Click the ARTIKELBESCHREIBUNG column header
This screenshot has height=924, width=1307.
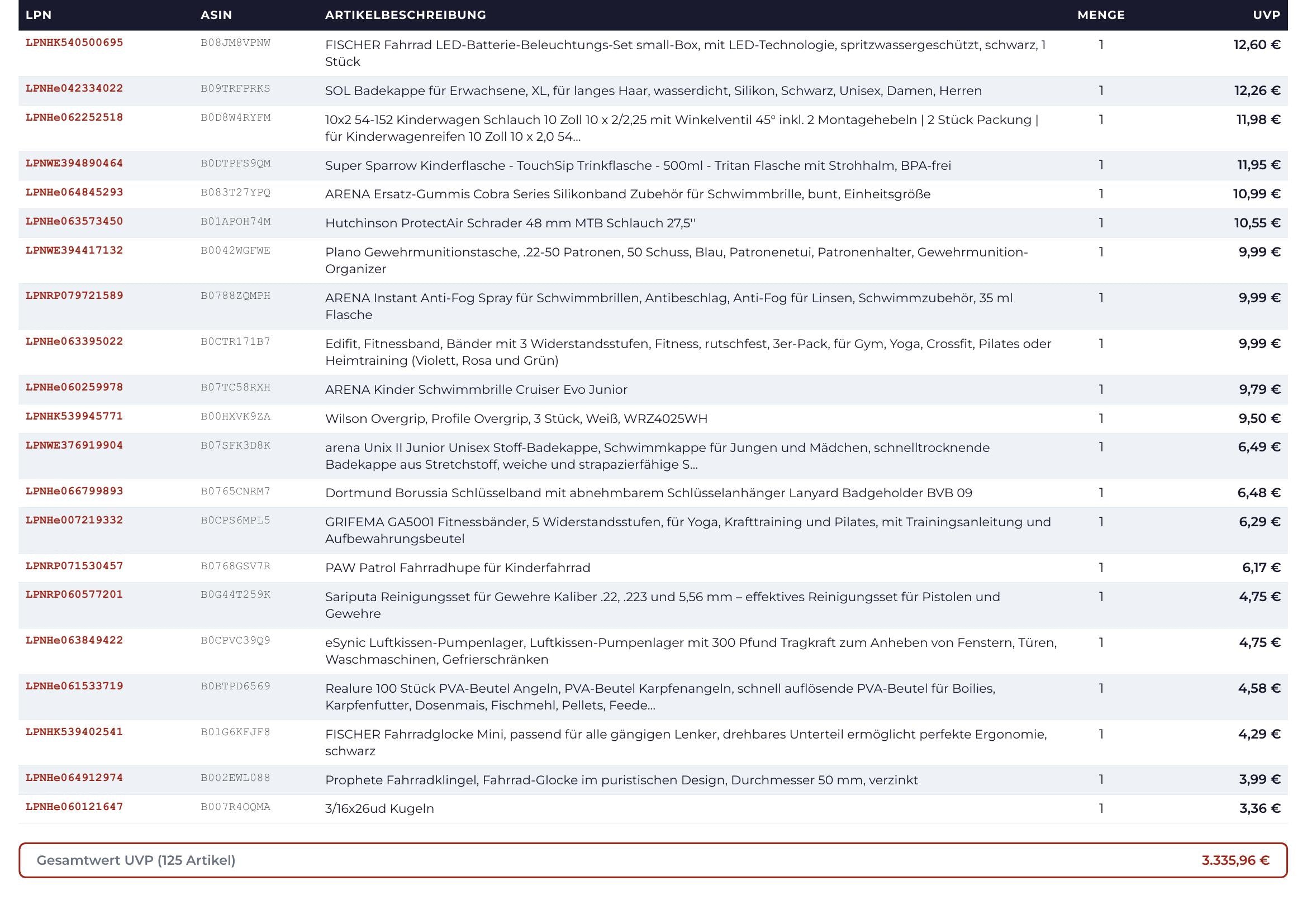tap(405, 15)
